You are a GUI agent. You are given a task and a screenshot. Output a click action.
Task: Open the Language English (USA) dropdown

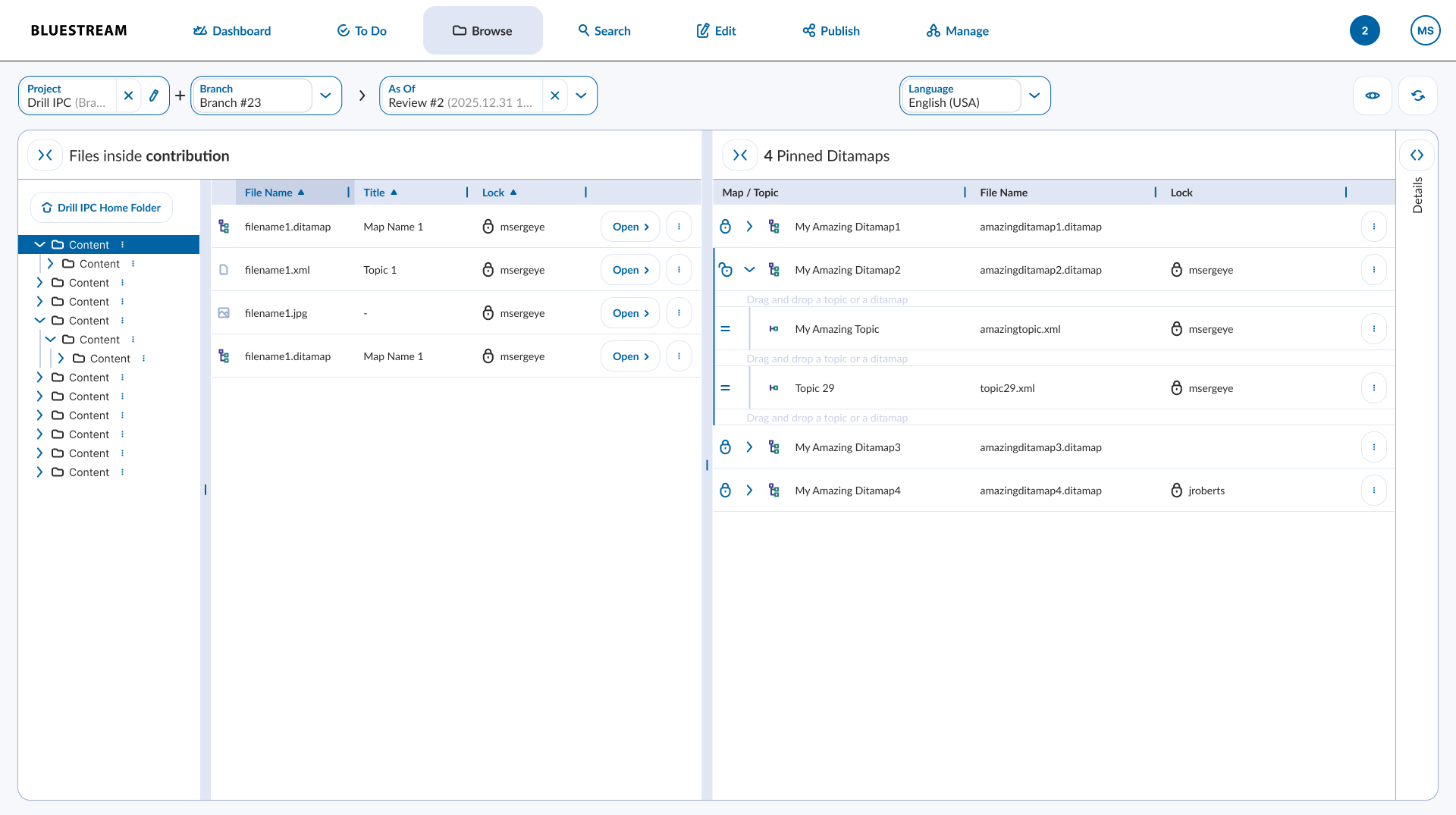coord(1034,96)
